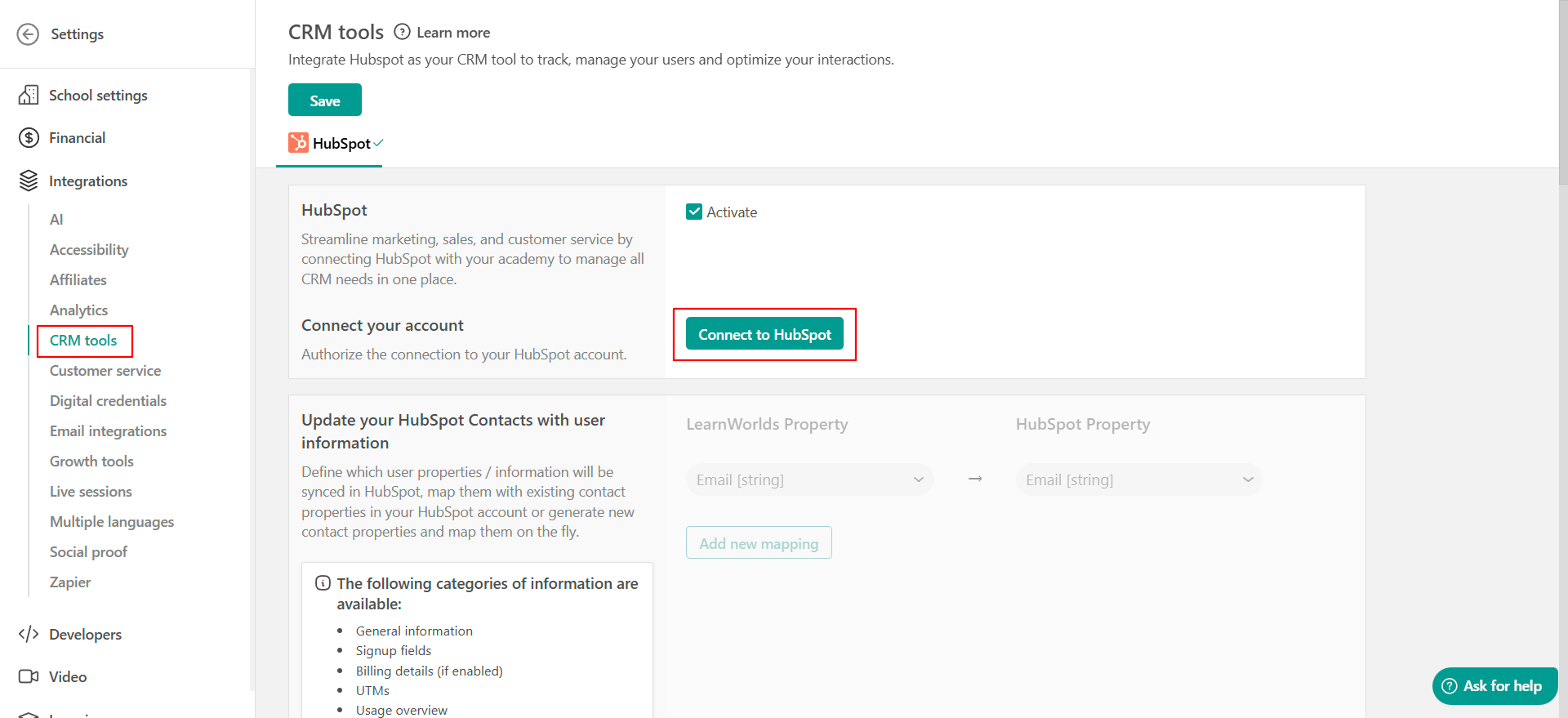Open the LearnWorlds Property Email dropdown
Image resolution: width=1568 pixels, height=718 pixels.
[809, 479]
